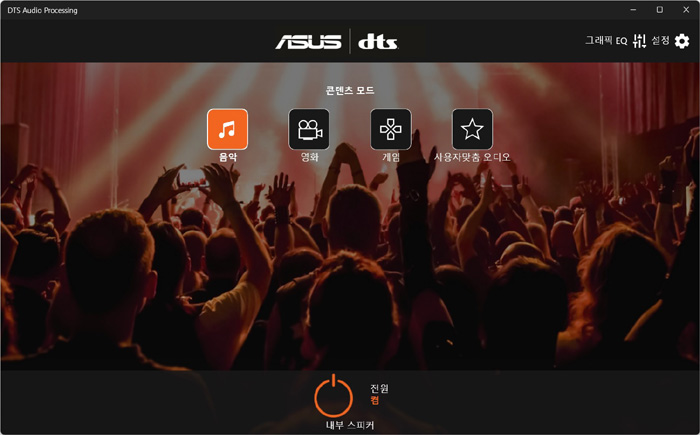Viewport: 700px width, 435px height.
Task: Click the 내부 스피커 output label
Action: [350, 425]
